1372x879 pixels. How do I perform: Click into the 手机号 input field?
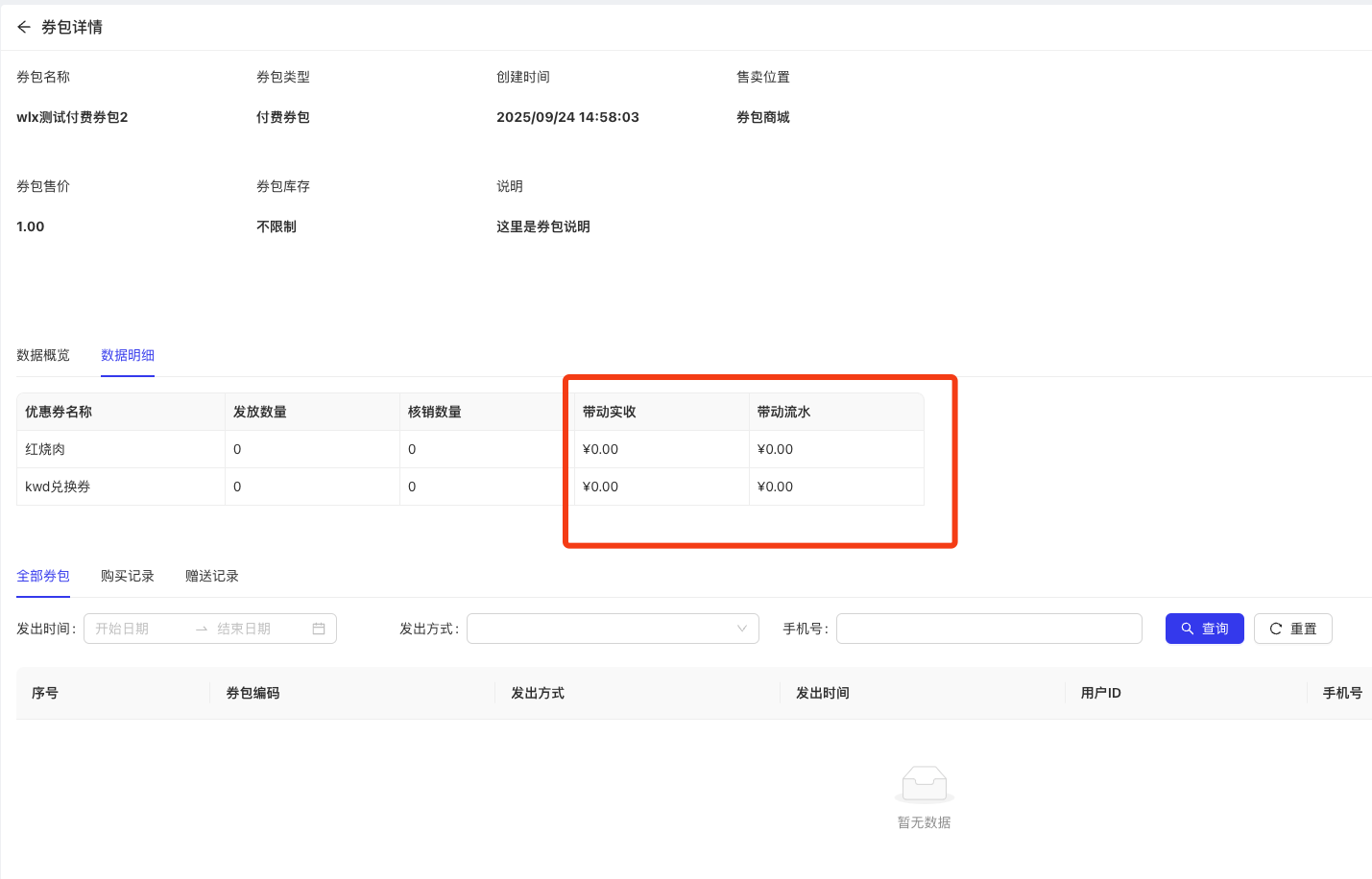coord(989,629)
